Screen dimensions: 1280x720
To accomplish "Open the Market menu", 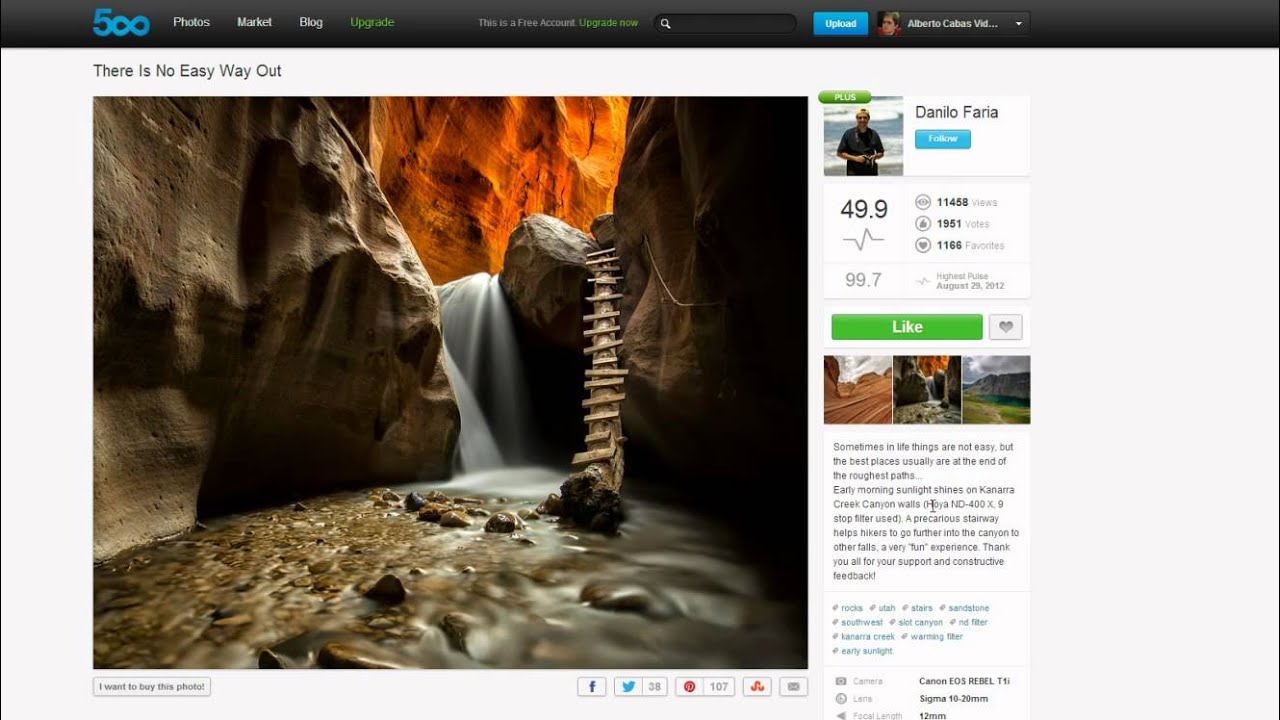I will [254, 22].
